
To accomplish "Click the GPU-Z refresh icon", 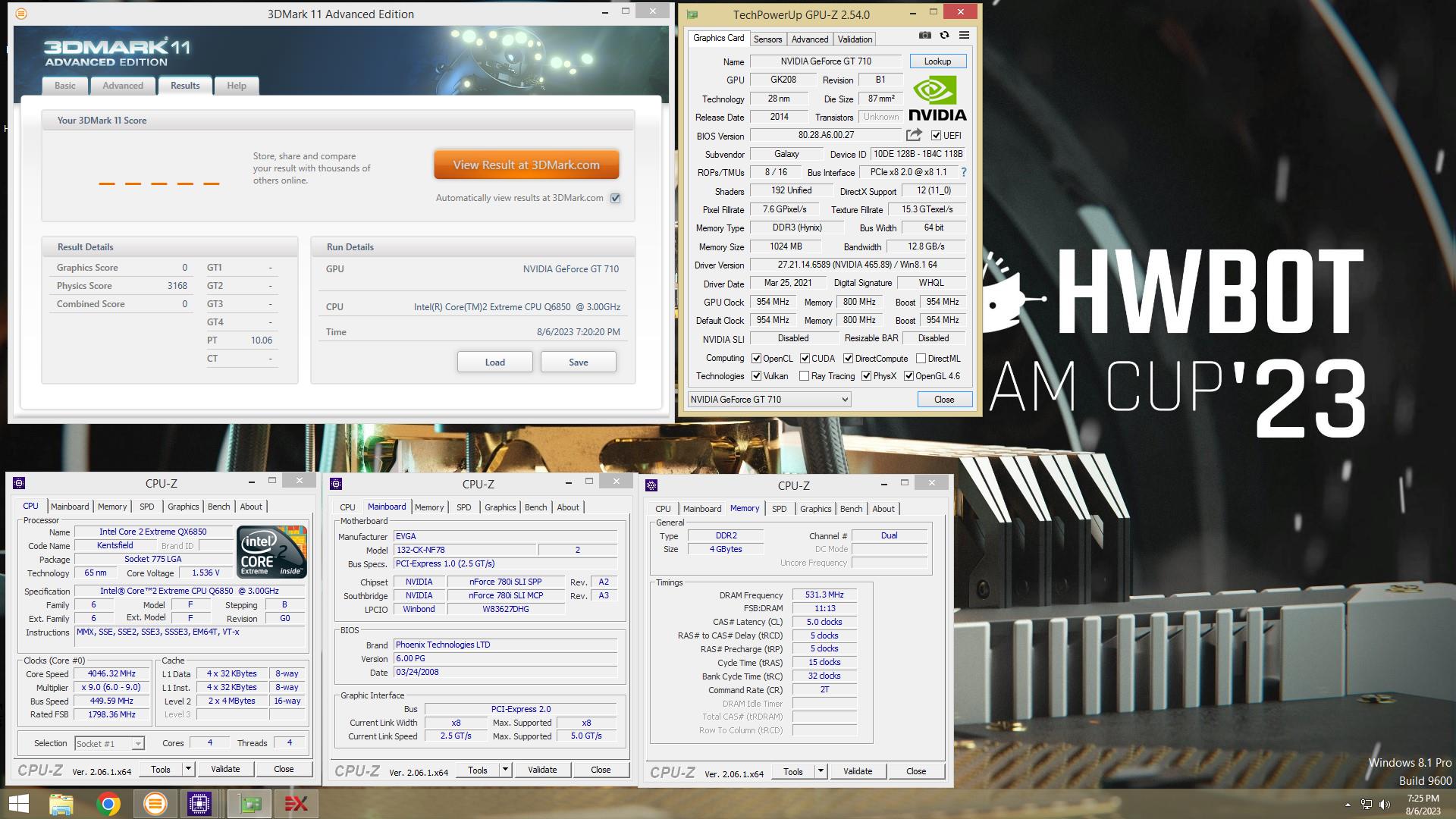I will tap(944, 35).
